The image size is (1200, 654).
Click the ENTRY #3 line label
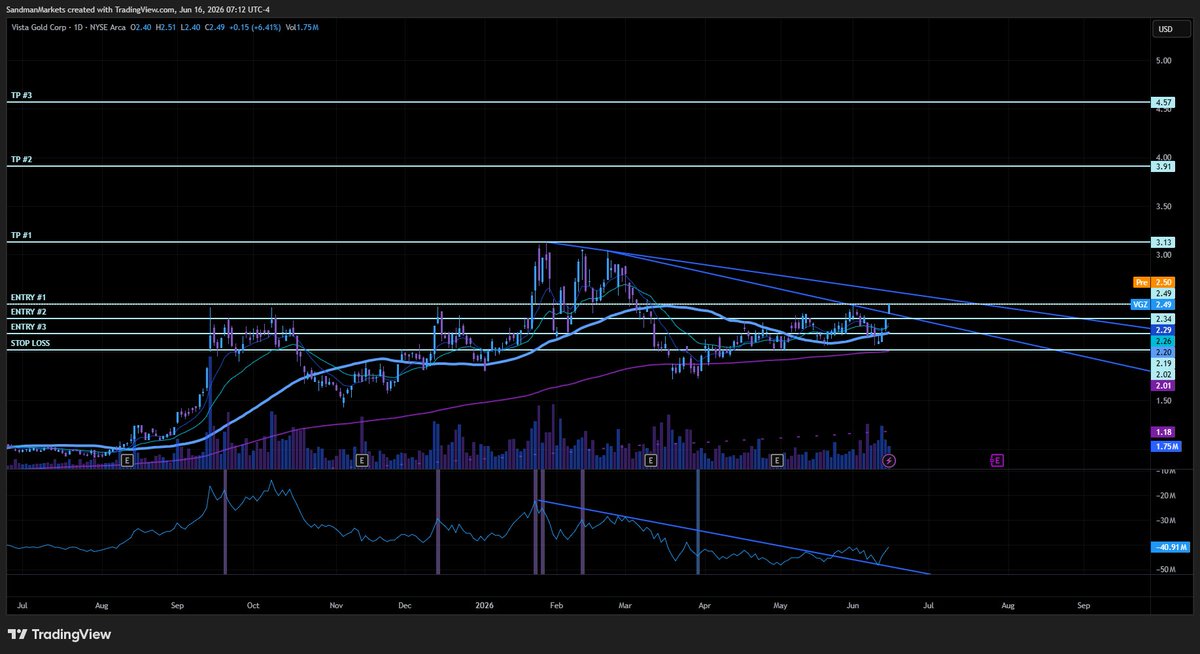(x=28, y=327)
